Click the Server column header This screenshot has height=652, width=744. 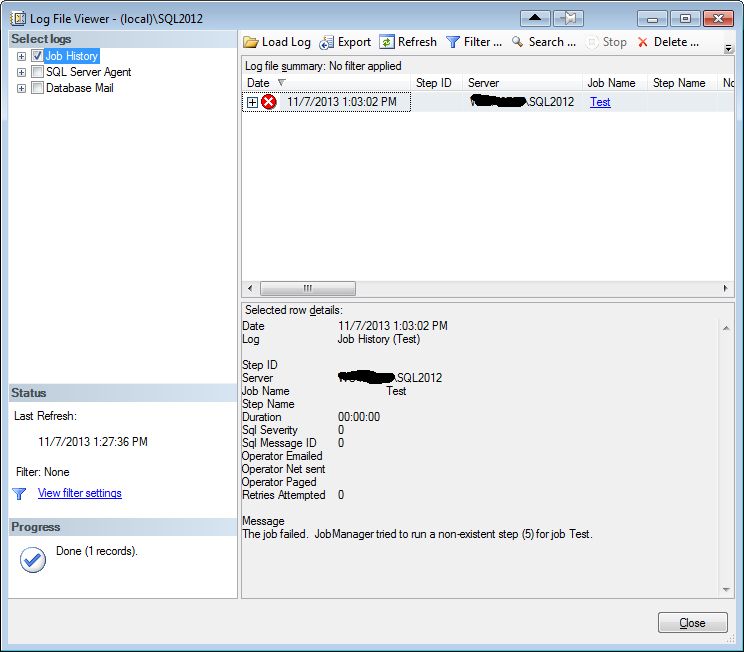522,83
